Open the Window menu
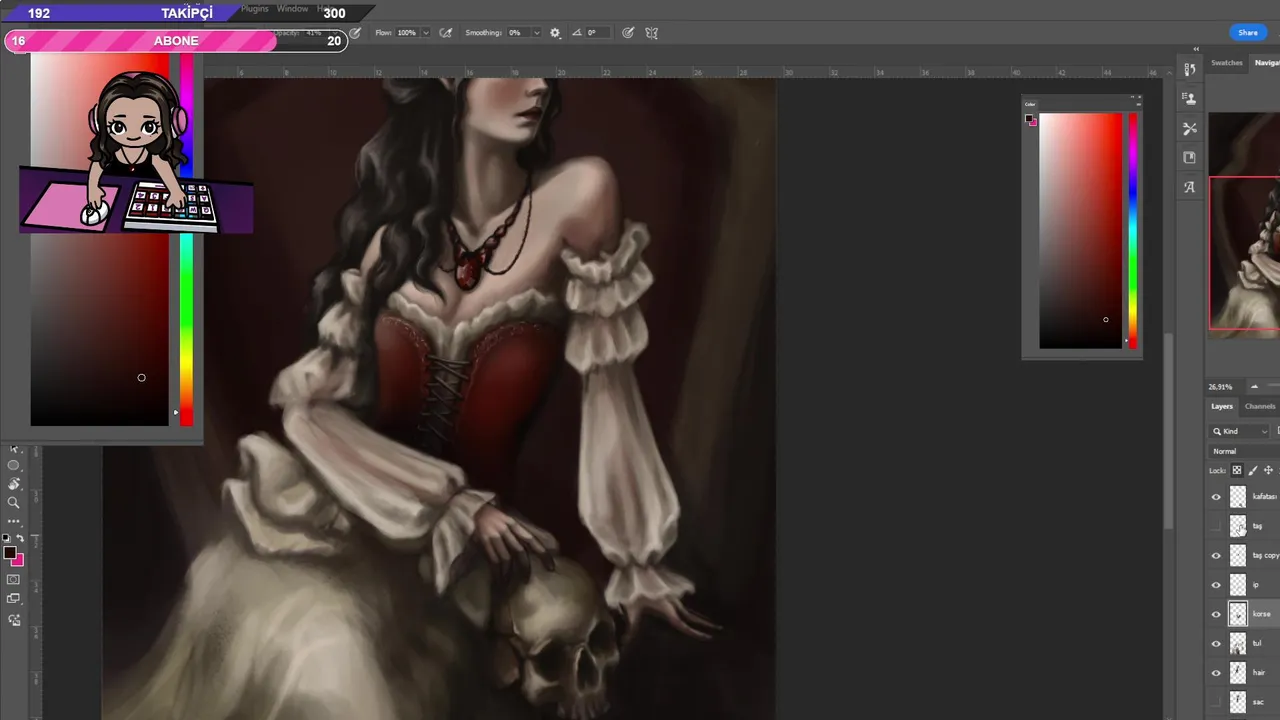The image size is (1280, 720). click(x=293, y=9)
